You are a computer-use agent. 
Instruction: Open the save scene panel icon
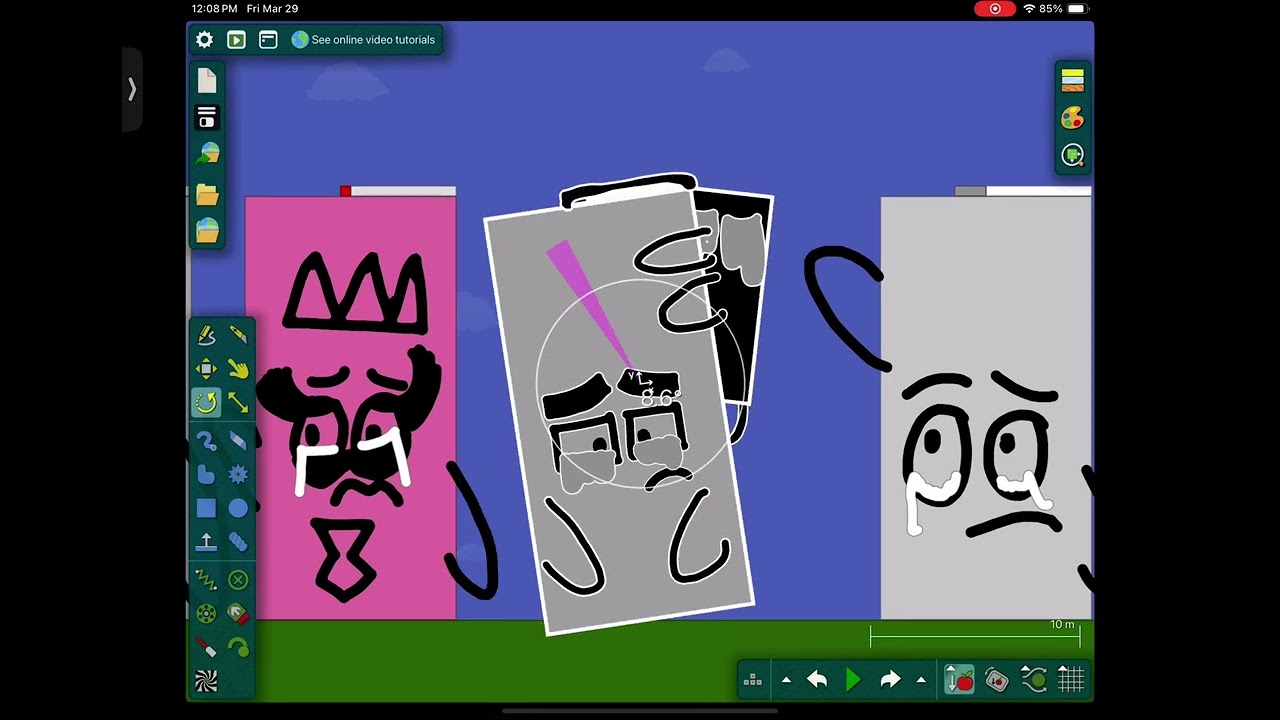pyautogui.click(x=207, y=118)
